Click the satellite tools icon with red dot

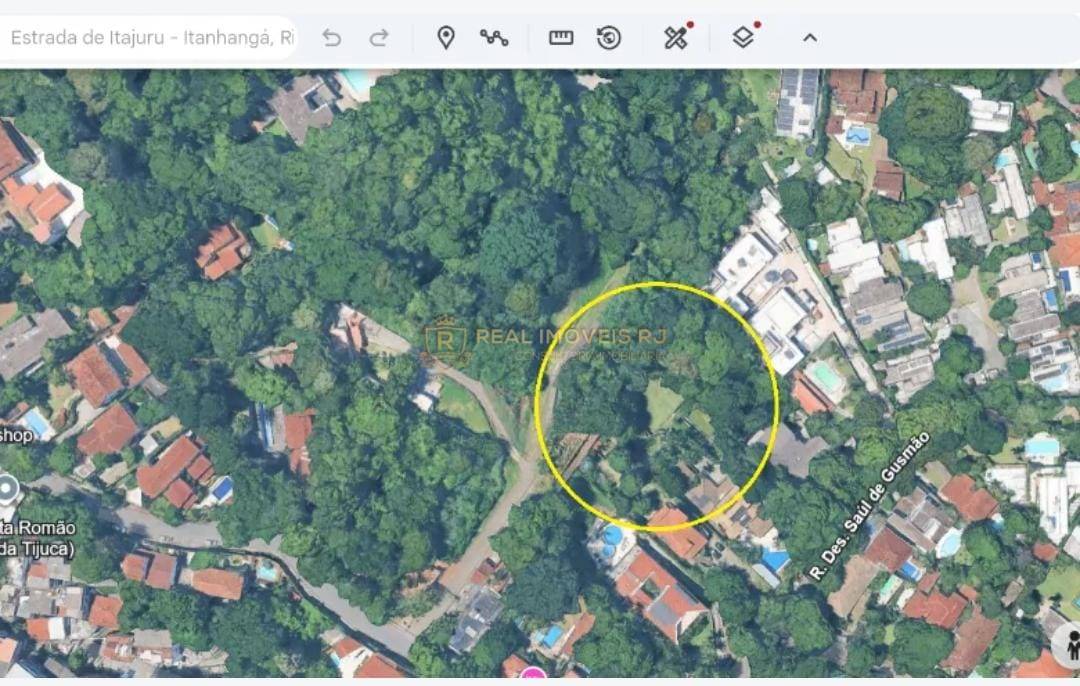point(677,38)
